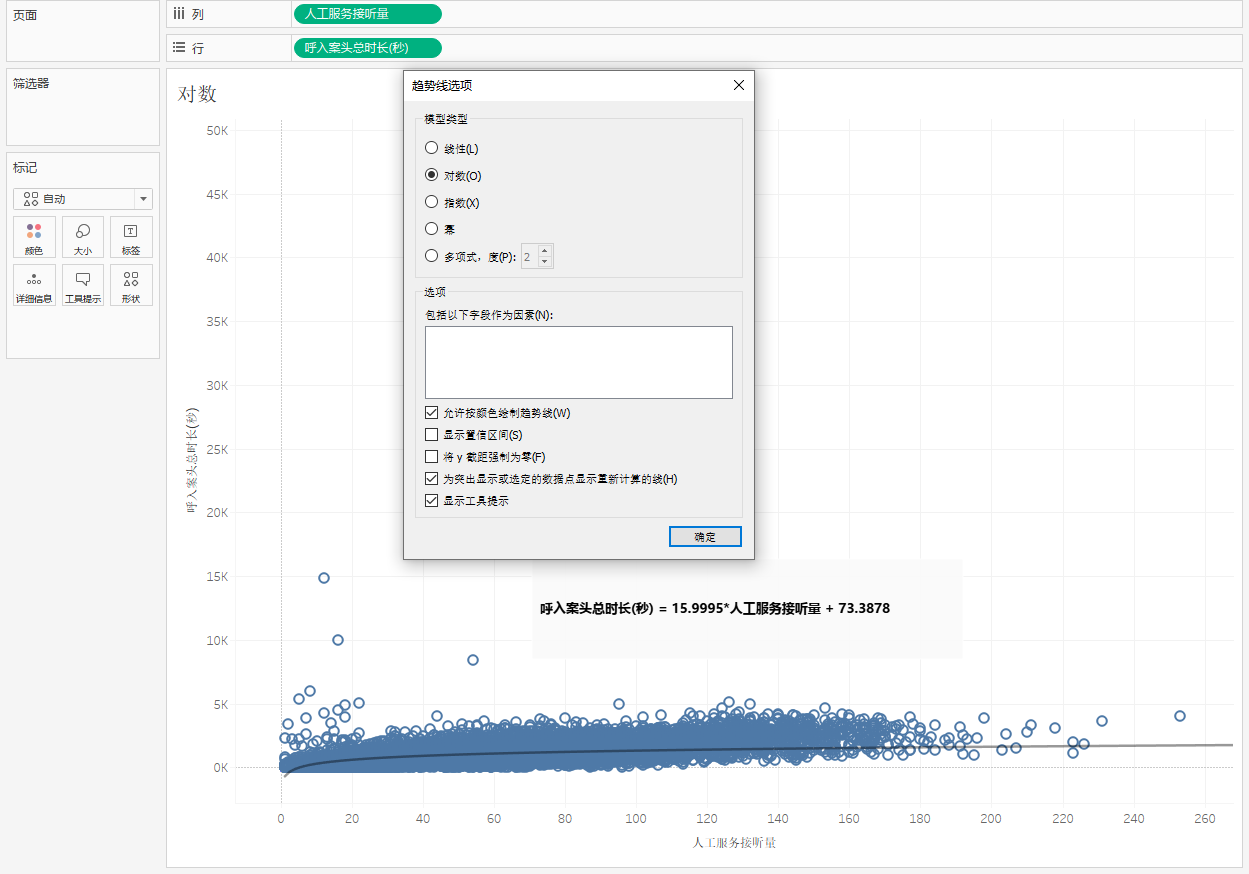This screenshot has height=874, width=1249.
Task: Toggle 为突出显示或选定的数据点显示重新计算的线(H) checkbox
Action: pyautogui.click(x=431, y=478)
